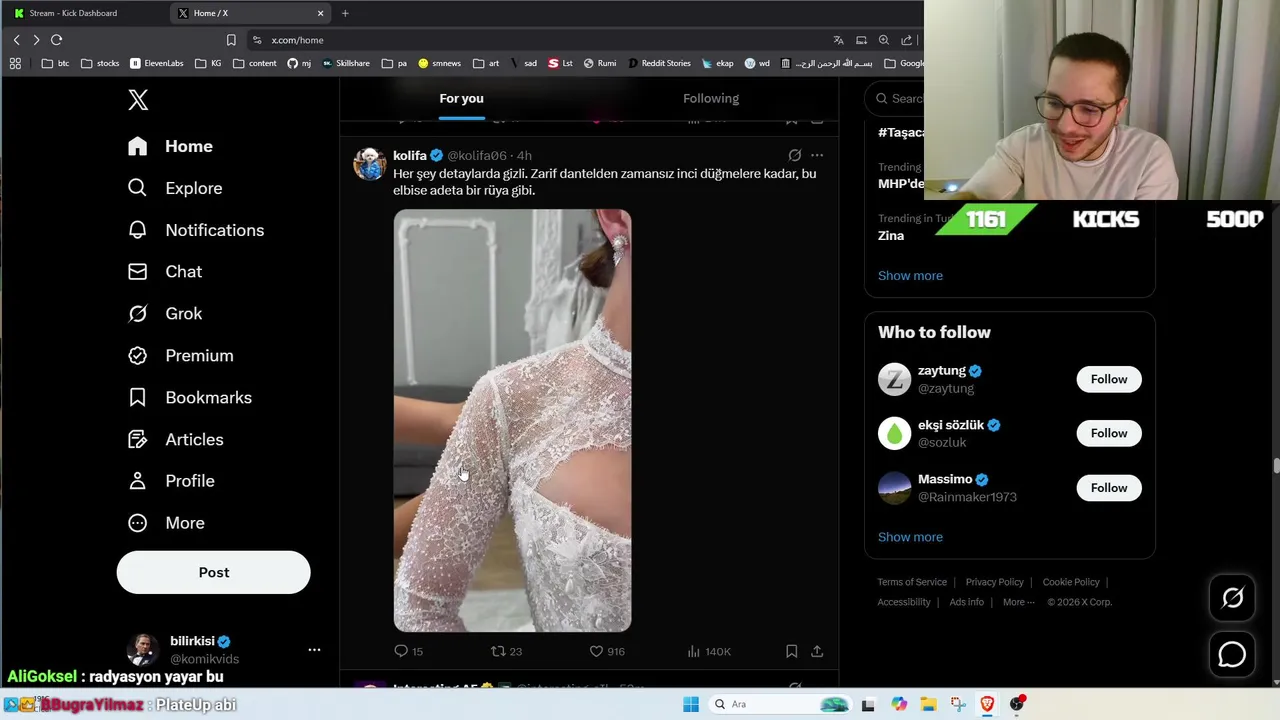The width and height of the screenshot is (1280, 720).
Task: Click the browser reload button
Action: point(56,40)
